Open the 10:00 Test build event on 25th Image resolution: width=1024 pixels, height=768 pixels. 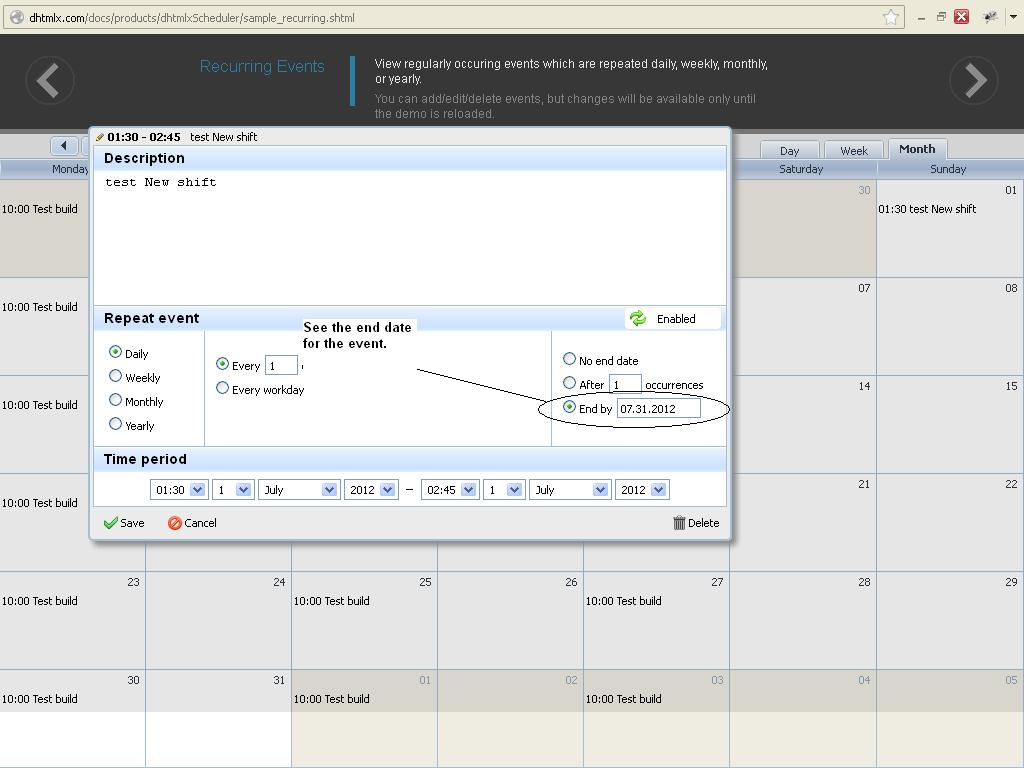pyautogui.click(x=332, y=601)
